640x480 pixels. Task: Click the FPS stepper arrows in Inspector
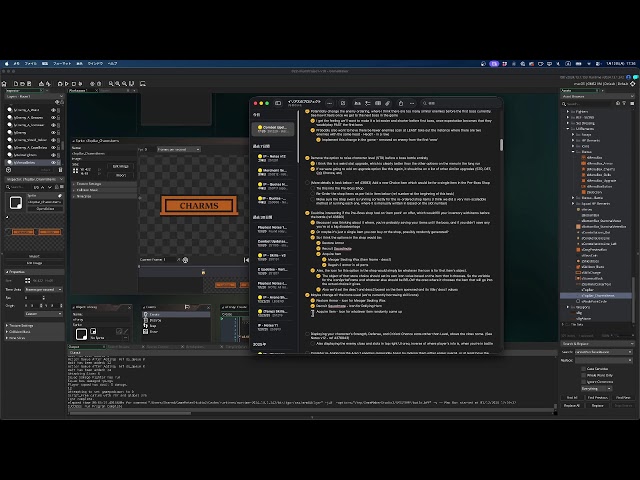[x=43, y=298]
